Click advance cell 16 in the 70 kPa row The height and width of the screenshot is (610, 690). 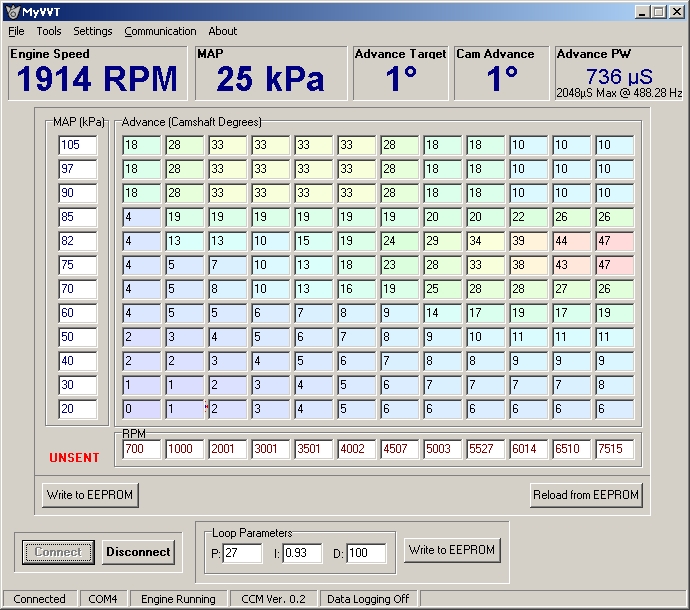[357, 289]
